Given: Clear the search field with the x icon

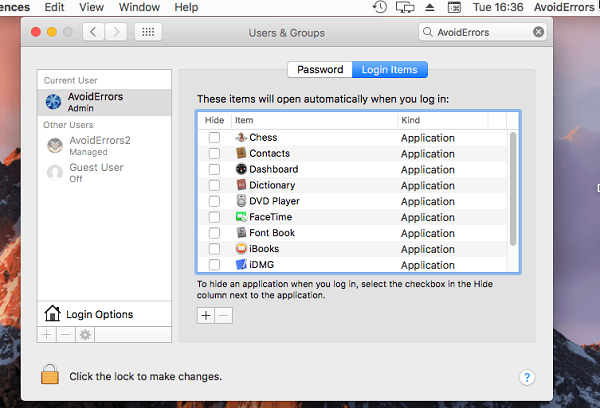Looking at the screenshot, I should [x=538, y=32].
